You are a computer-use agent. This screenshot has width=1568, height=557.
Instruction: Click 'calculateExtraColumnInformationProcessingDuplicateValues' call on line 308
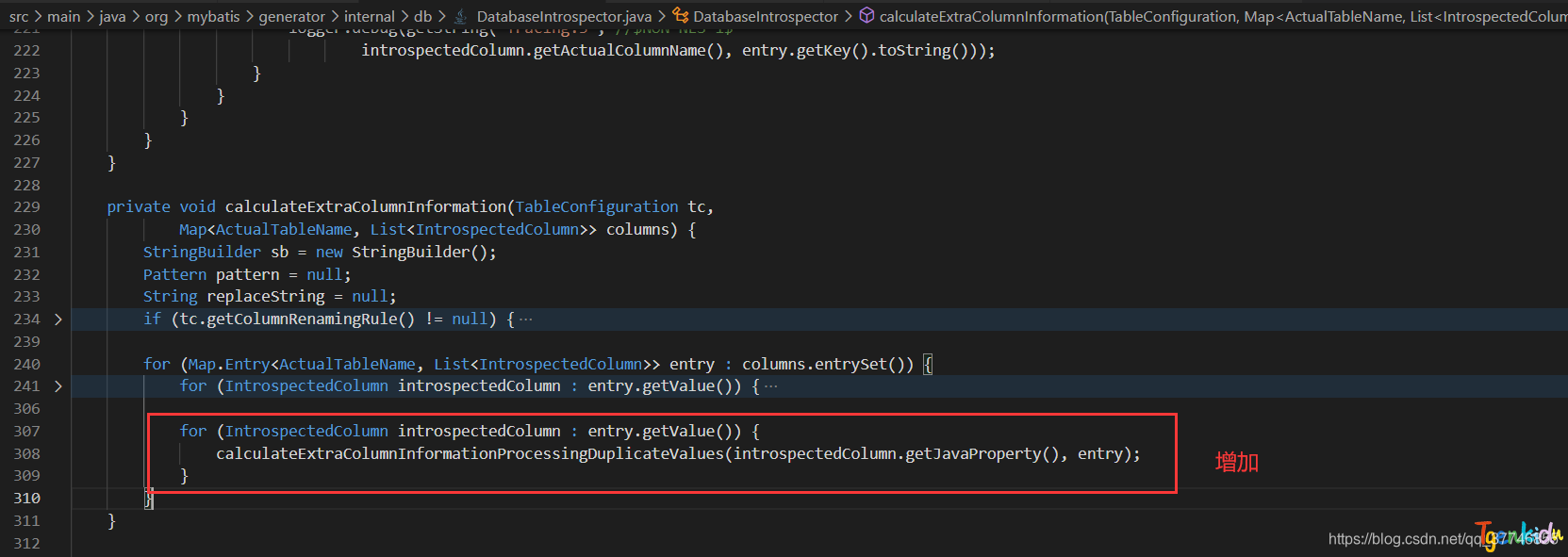470,454
